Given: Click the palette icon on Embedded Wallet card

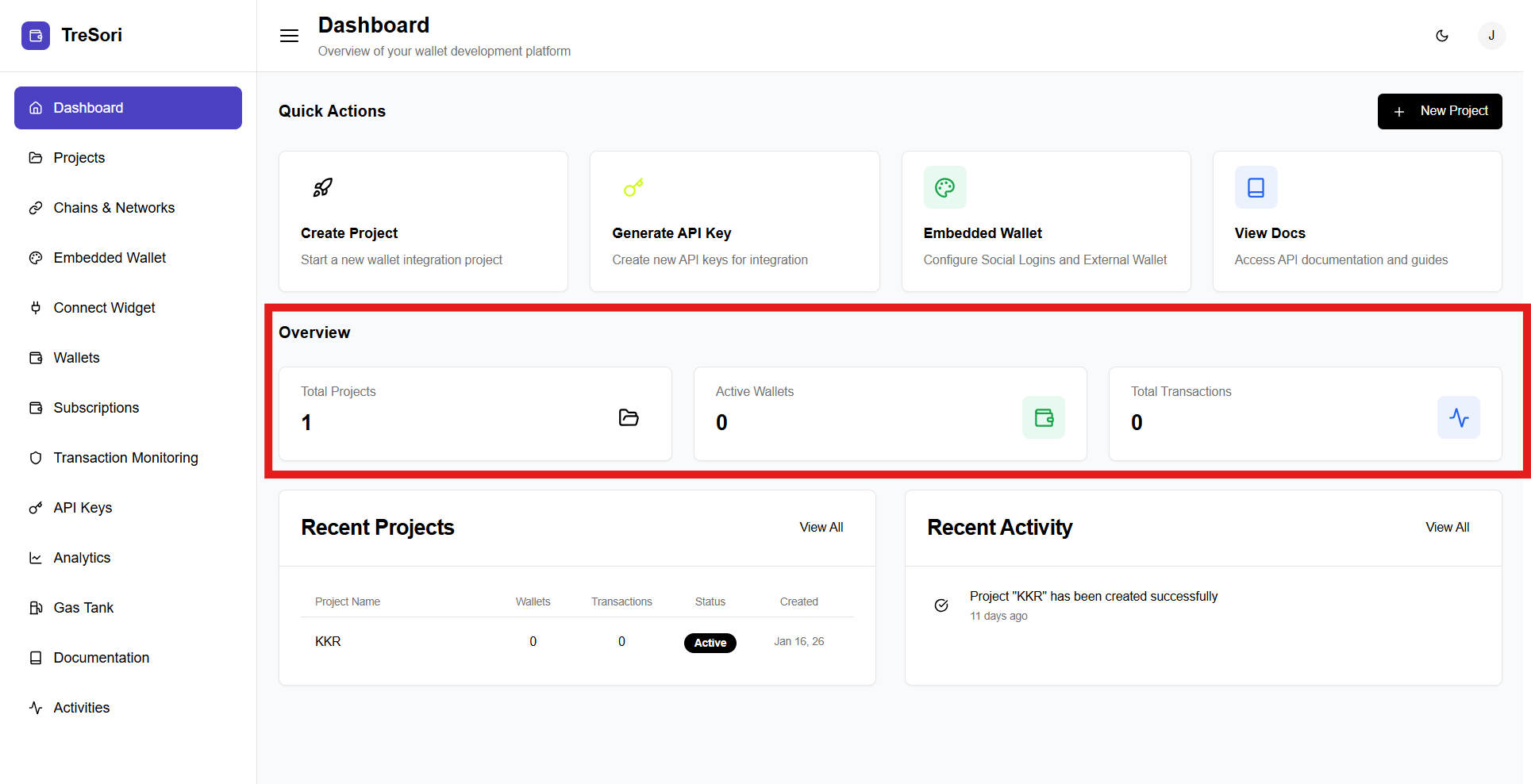Looking at the screenshot, I should (x=944, y=187).
